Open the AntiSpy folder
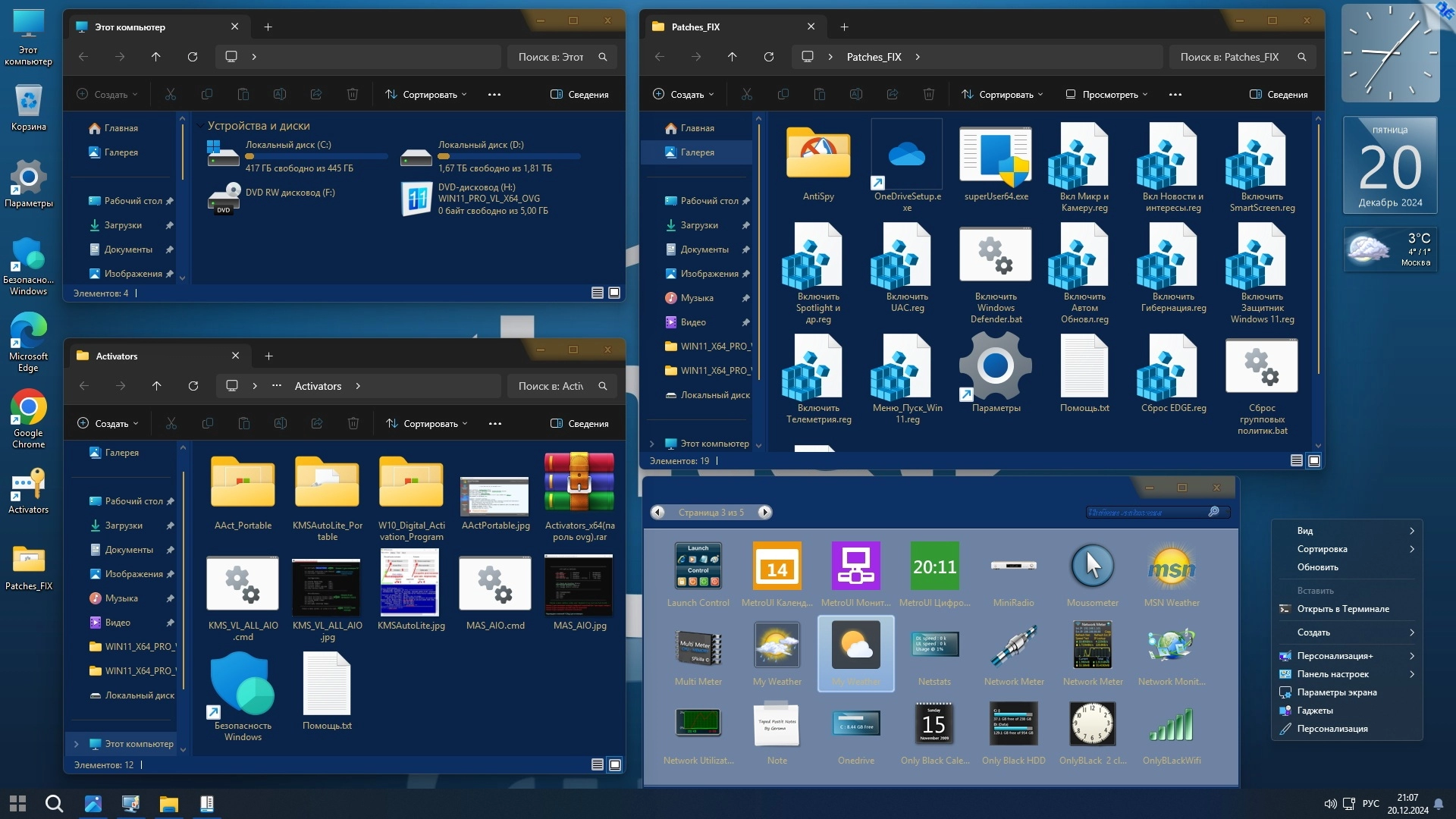Viewport: 1456px width, 819px height. (x=818, y=155)
